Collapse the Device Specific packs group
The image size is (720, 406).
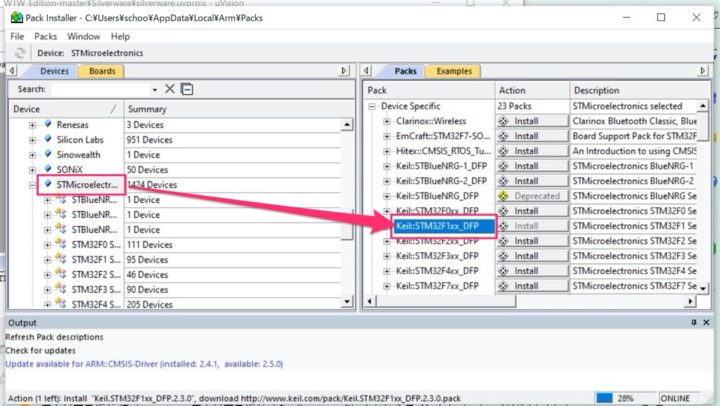click(372, 106)
